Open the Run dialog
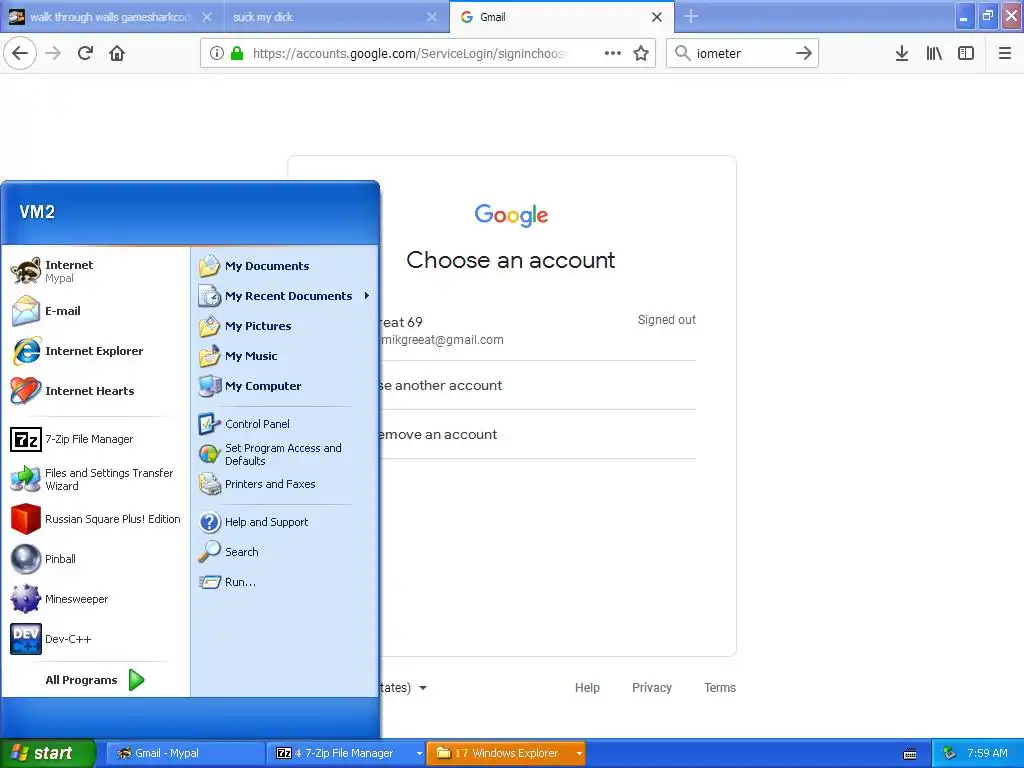 click(285, 582)
